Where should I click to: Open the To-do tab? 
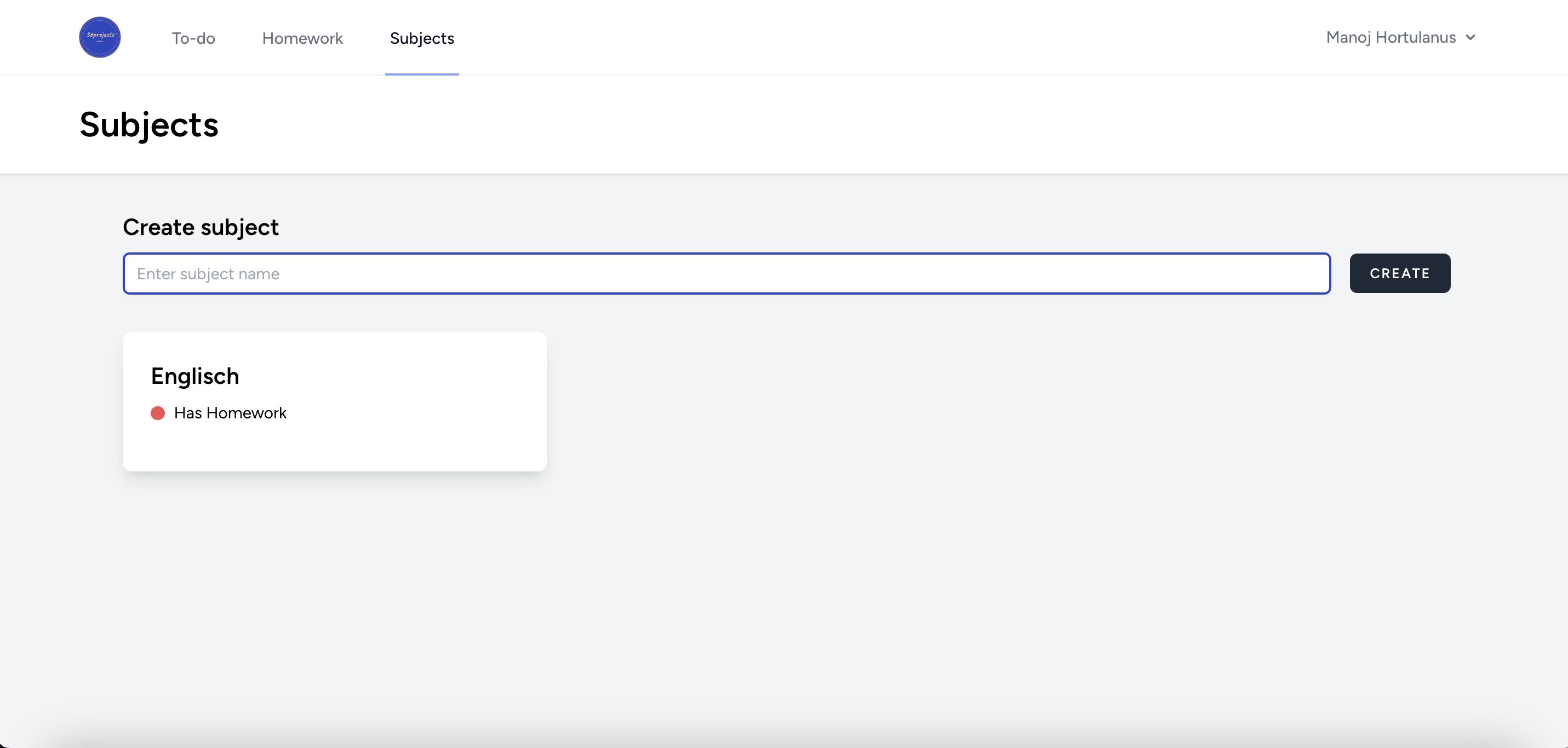[x=193, y=38]
